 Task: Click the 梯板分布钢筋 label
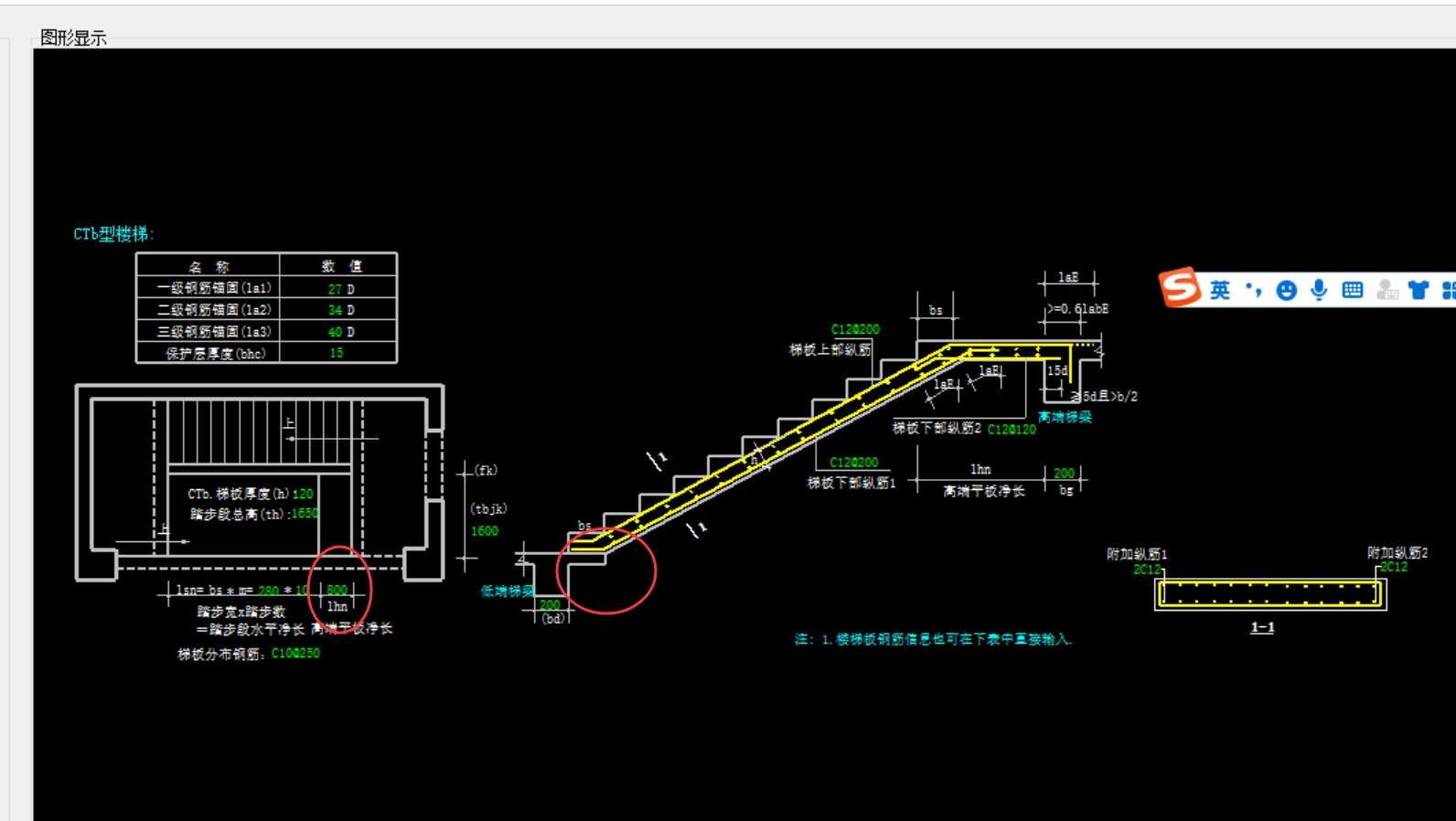(222, 654)
